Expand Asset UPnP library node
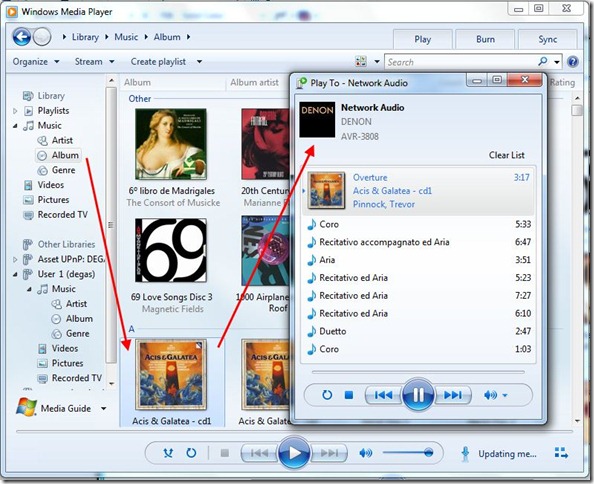Screen dimensions: 594x484 15,259
